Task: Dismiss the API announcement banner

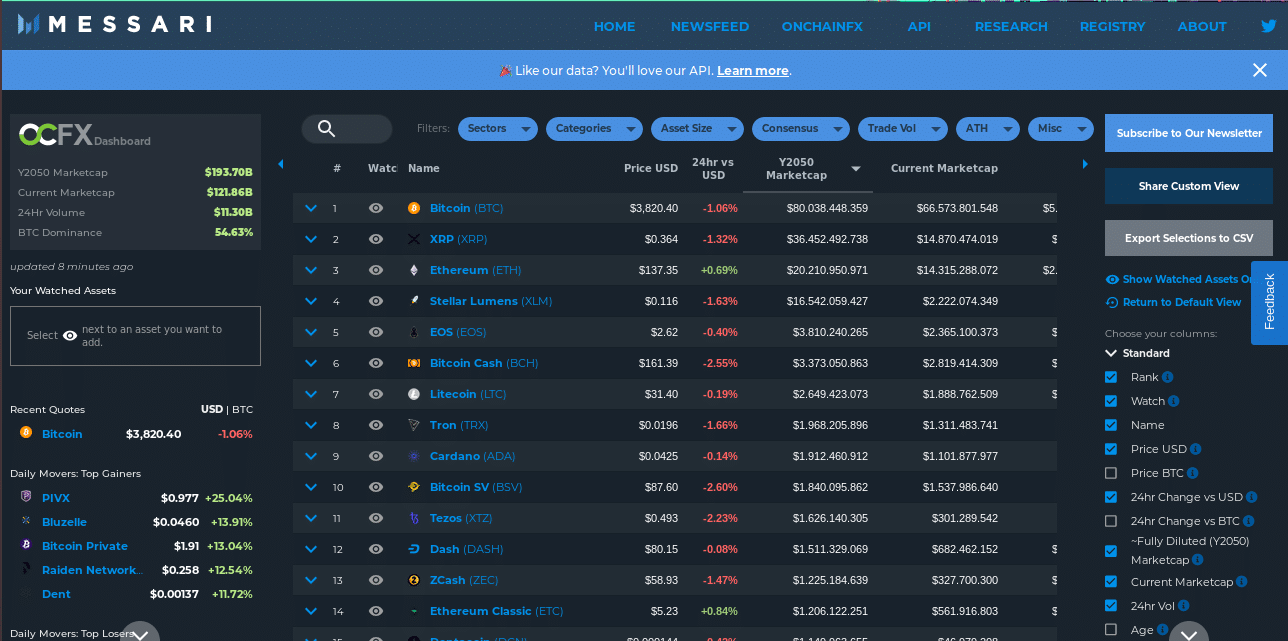Action: pos(1260,70)
